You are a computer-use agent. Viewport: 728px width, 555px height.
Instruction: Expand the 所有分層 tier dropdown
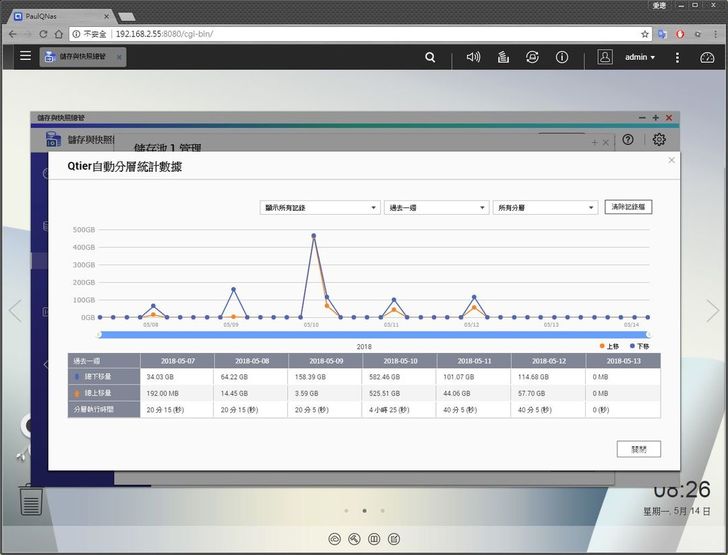tap(544, 208)
